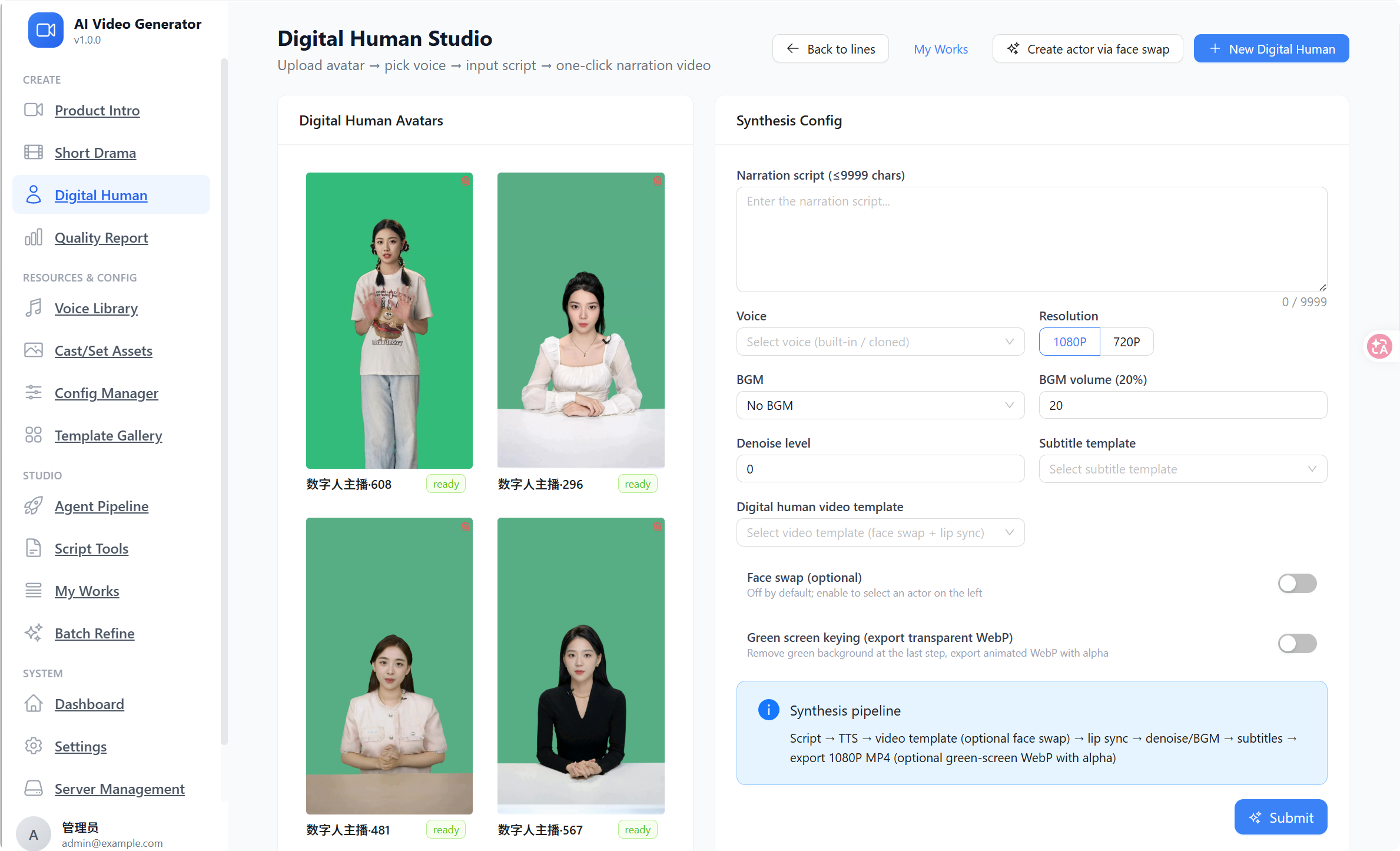Viewport: 1400px width, 851px height.
Task: Open the Digital human video template dropdown
Action: (x=880, y=532)
